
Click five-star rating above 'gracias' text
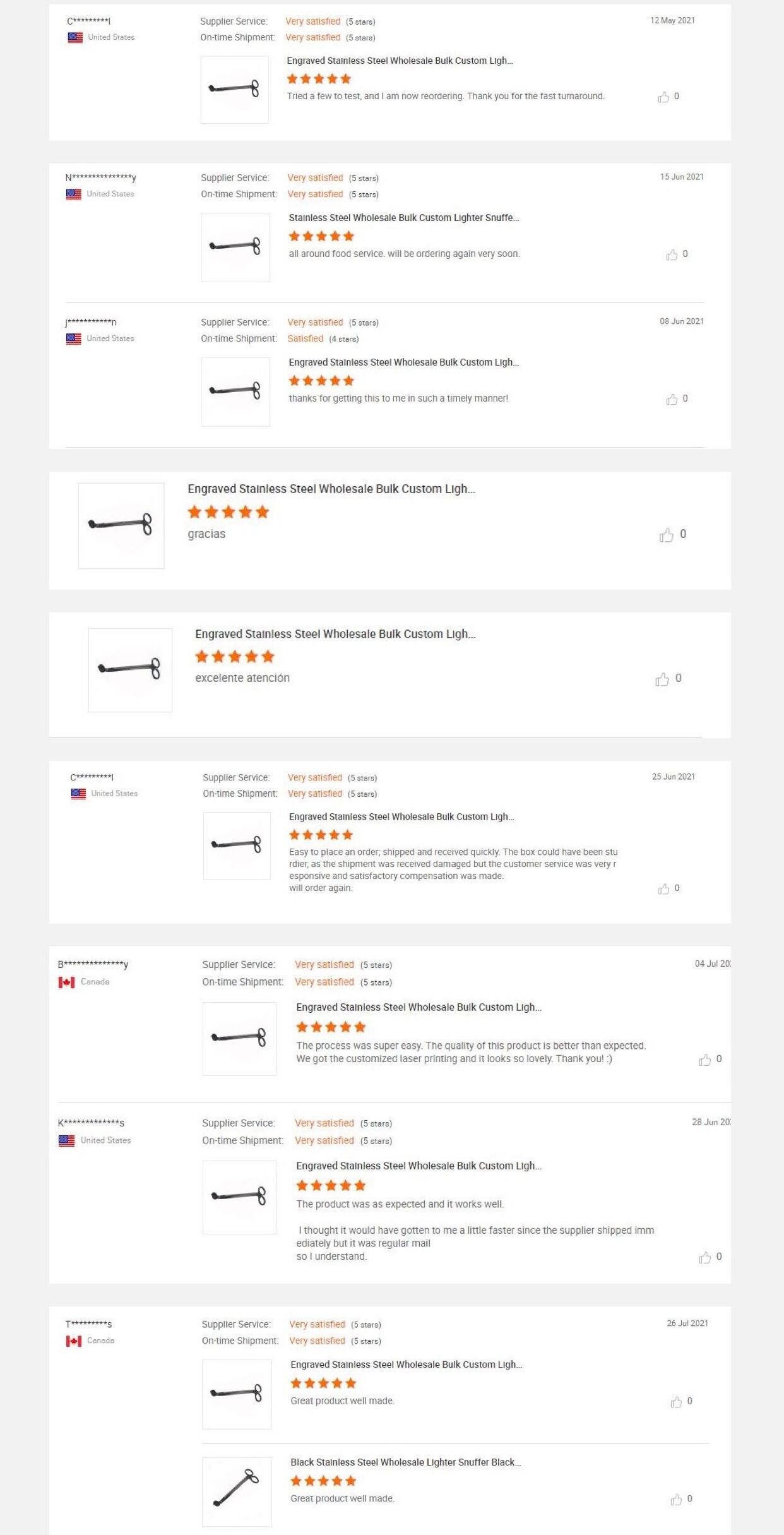point(229,512)
